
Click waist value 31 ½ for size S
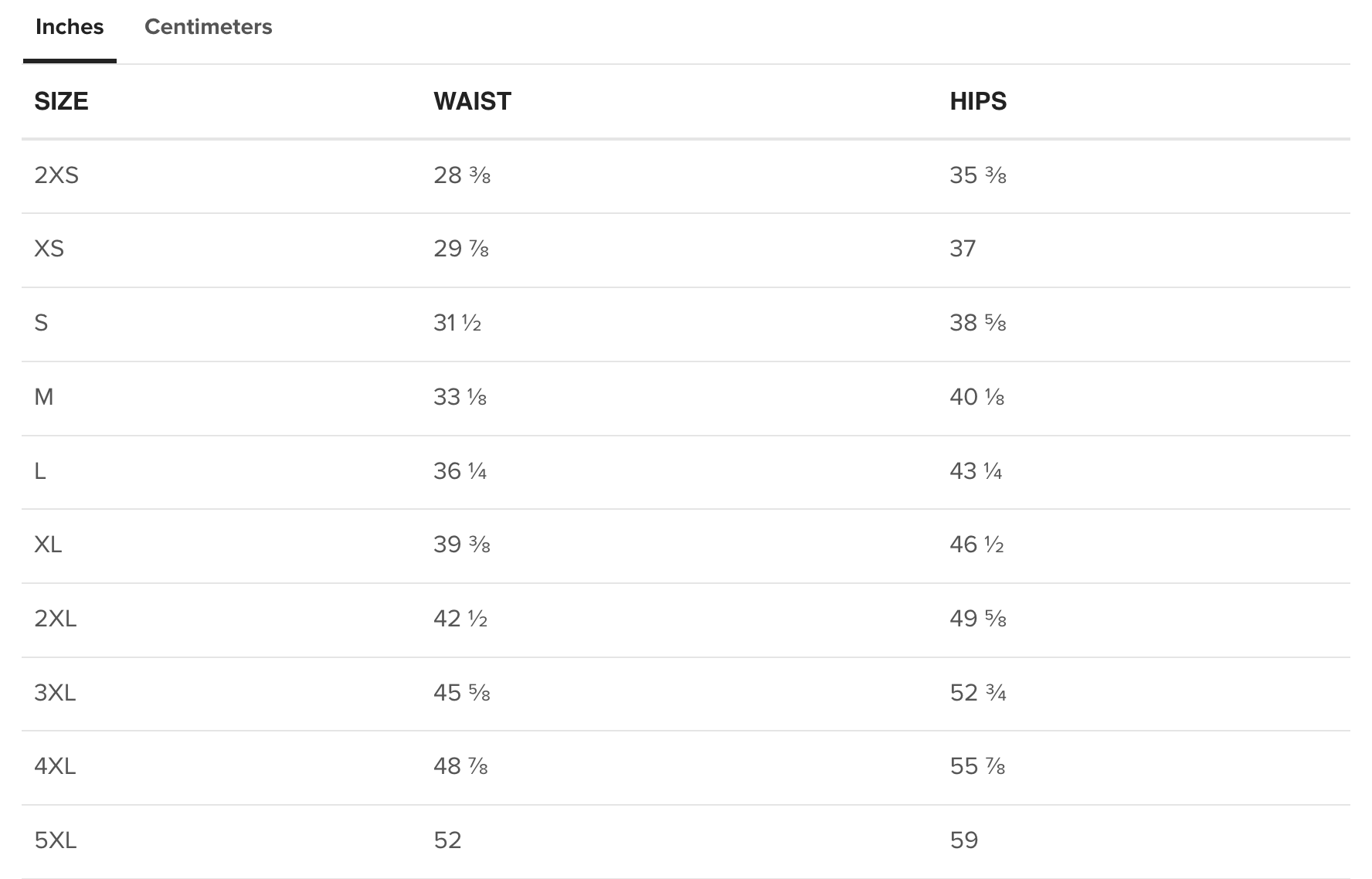tap(457, 323)
